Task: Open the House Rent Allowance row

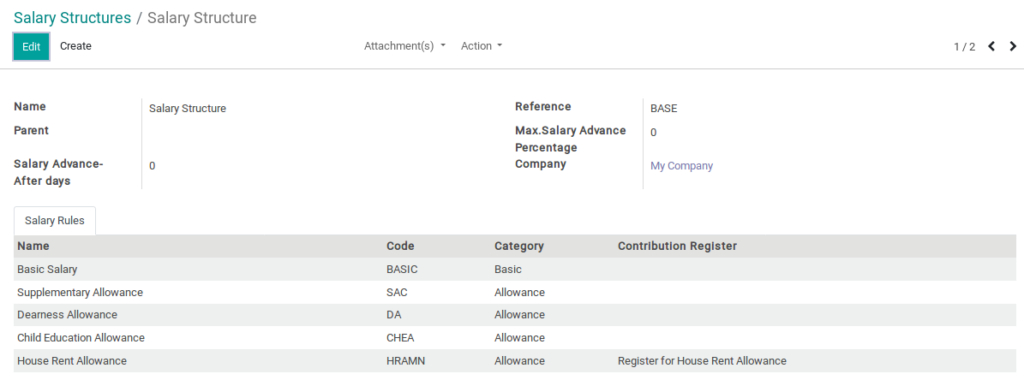Action: tap(515, 360)
